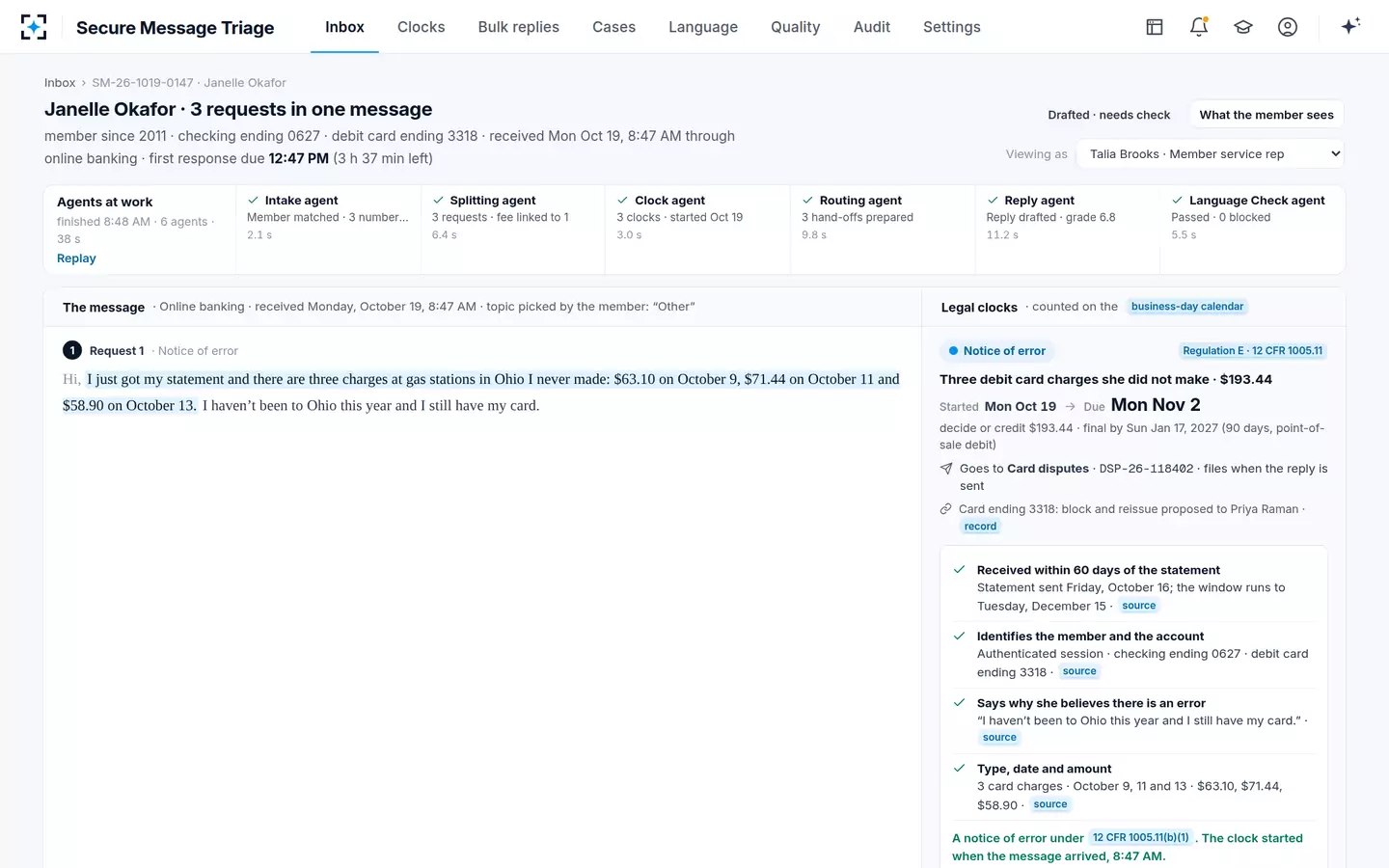
Task: Click the Notice of error status pill
Action: (x=997, y=351)
